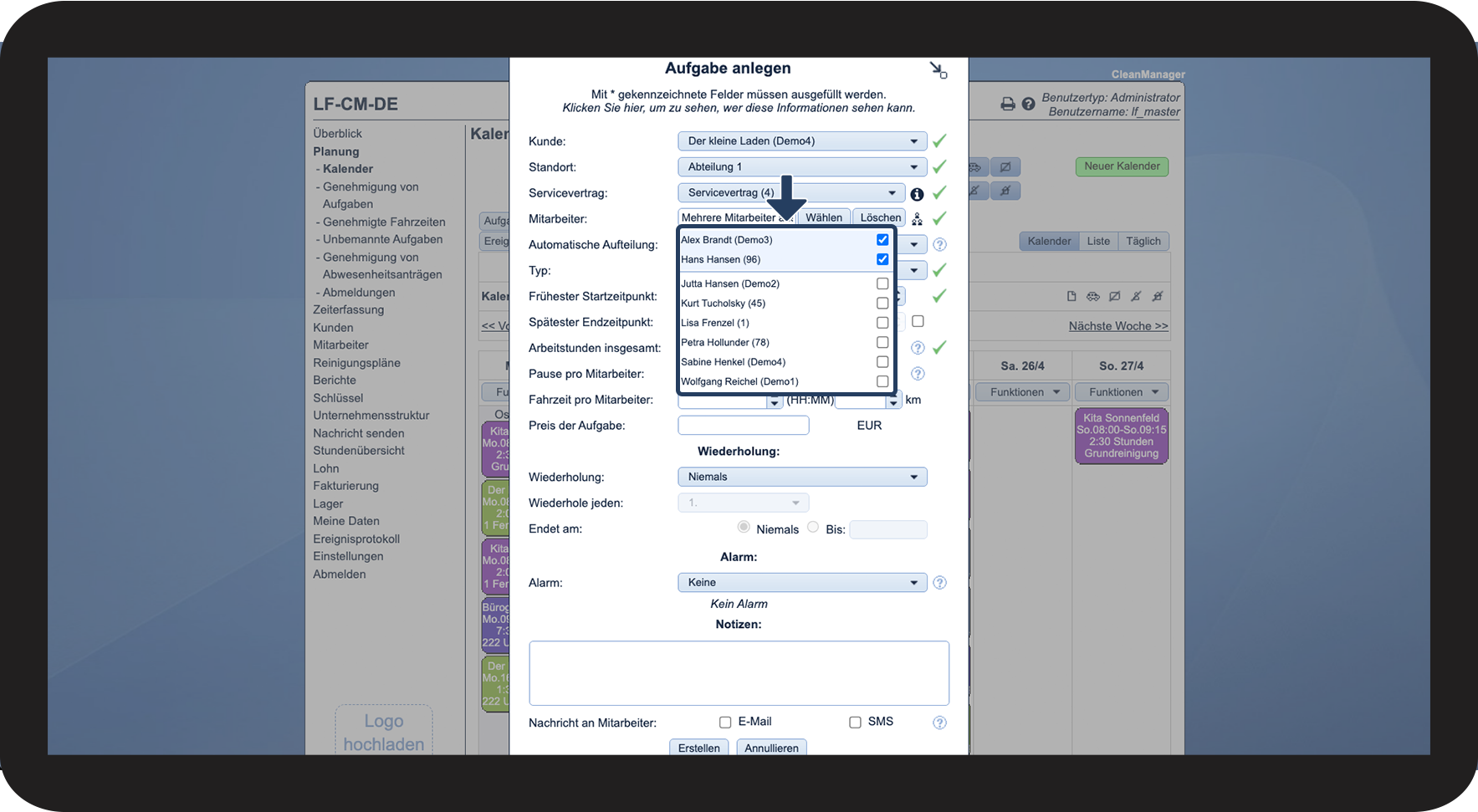Screen dimensions: 1478x812
Task: Click the car icon in calendar toolbar row
Action: [x=1093, y=296]
